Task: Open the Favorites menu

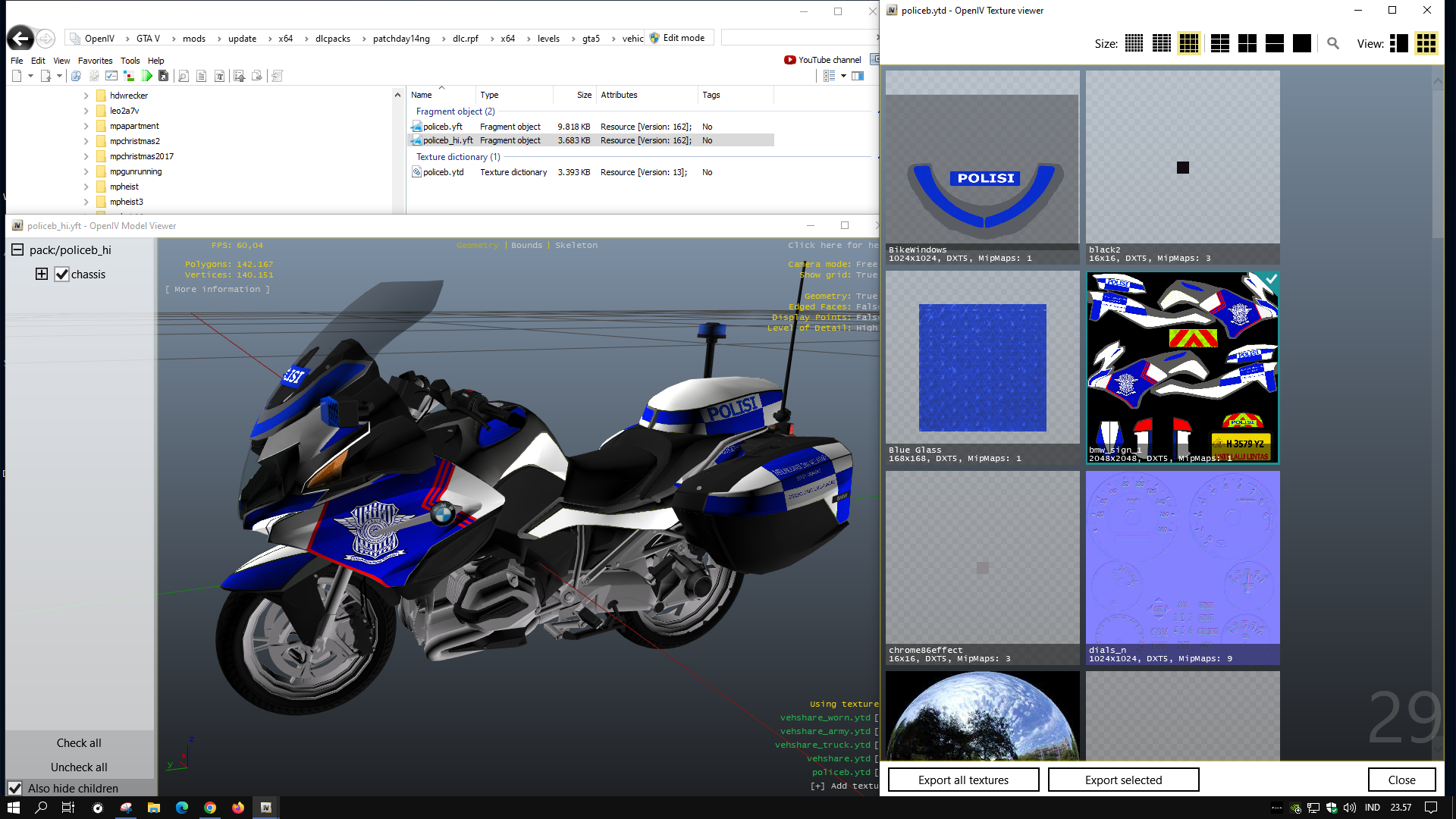Action: [95, 61]
